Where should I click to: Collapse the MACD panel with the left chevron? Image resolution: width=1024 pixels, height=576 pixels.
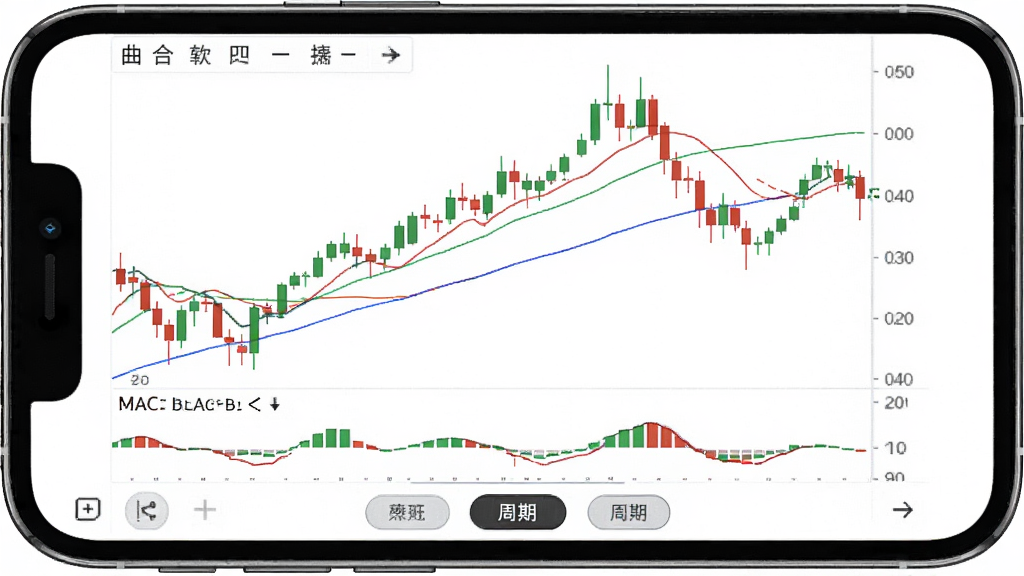point(255,405)
